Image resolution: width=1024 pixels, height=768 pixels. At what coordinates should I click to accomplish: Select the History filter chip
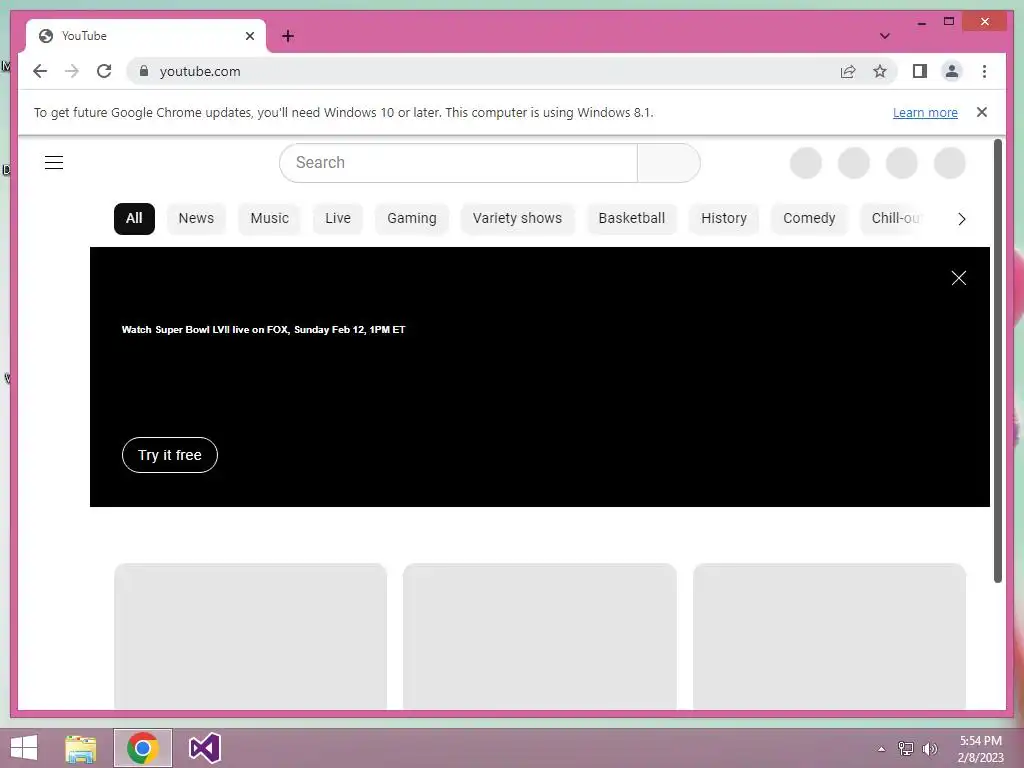tap(724, 218)
